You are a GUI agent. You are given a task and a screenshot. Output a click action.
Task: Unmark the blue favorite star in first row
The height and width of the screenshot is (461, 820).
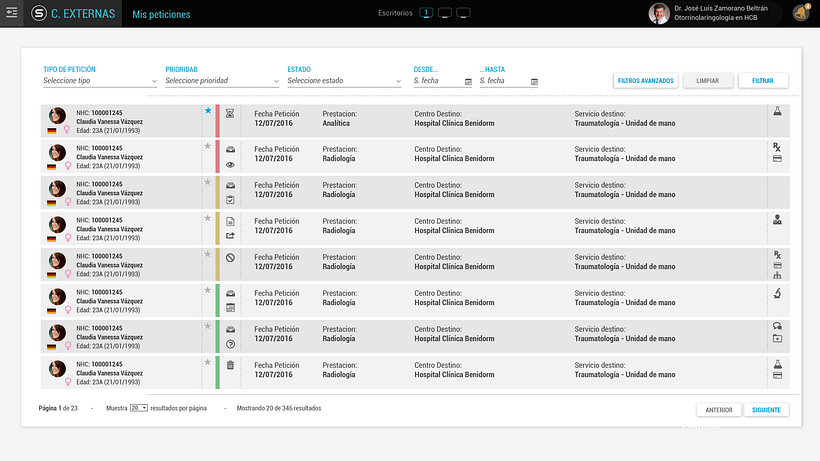point(208,110)
